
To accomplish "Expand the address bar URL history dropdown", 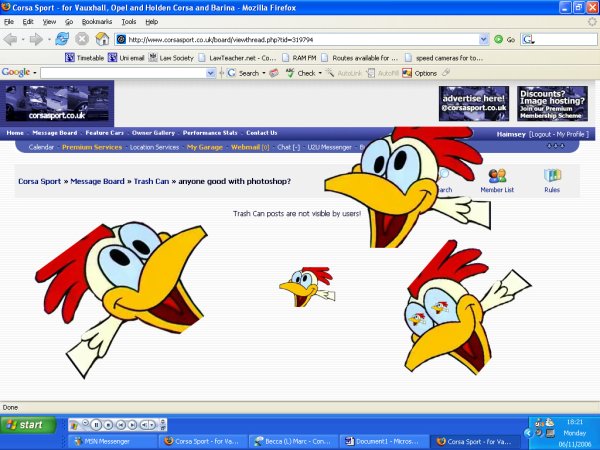I will point(483,39).
